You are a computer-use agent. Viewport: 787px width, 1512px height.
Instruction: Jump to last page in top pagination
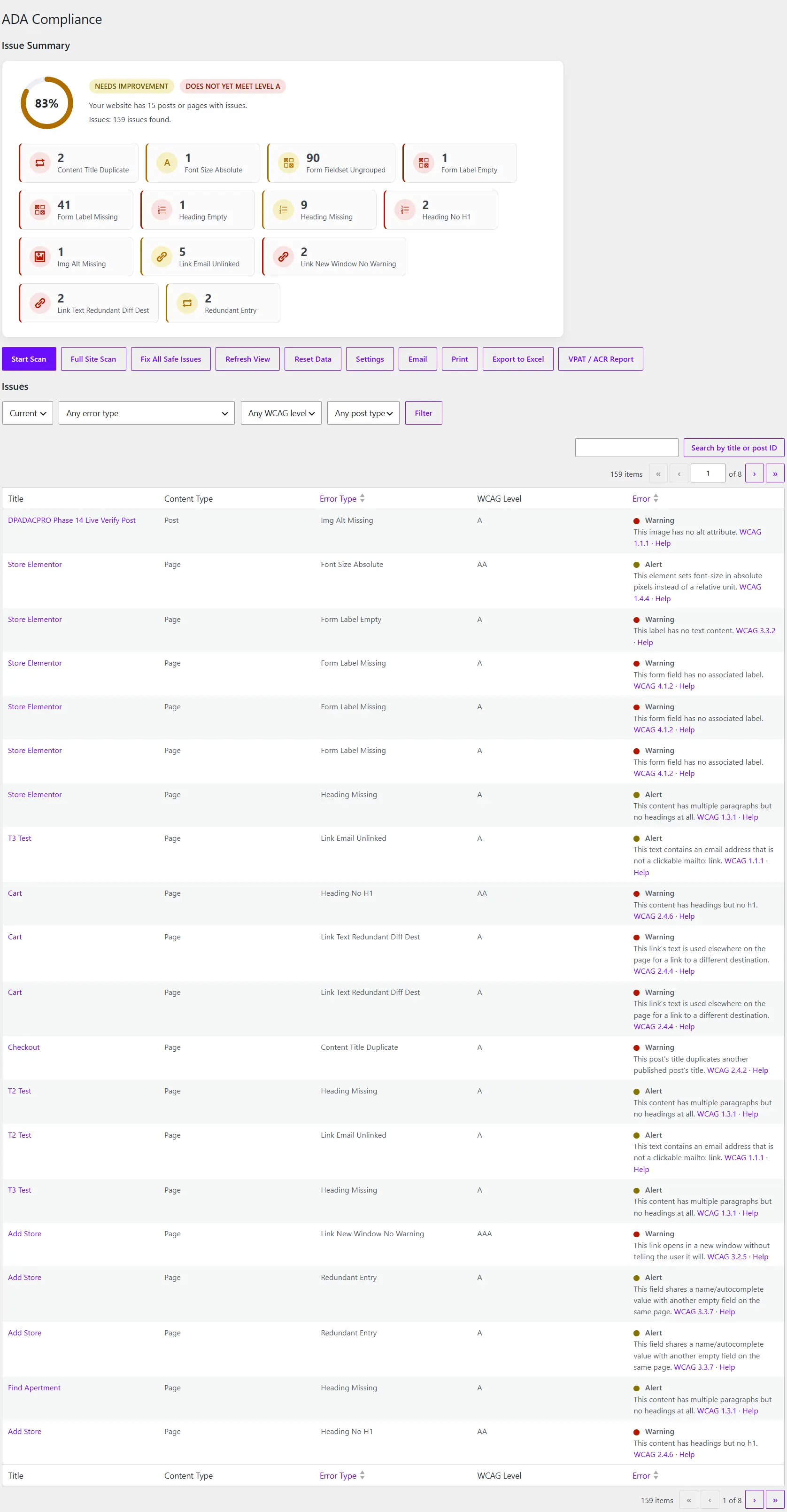point(775,473)
